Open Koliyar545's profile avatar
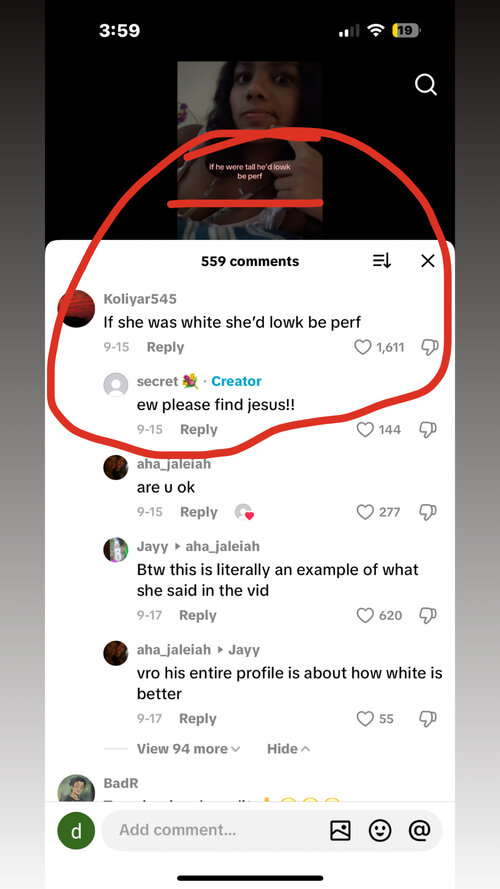Screen dimensions: 500x889 [x=77, y=308]
